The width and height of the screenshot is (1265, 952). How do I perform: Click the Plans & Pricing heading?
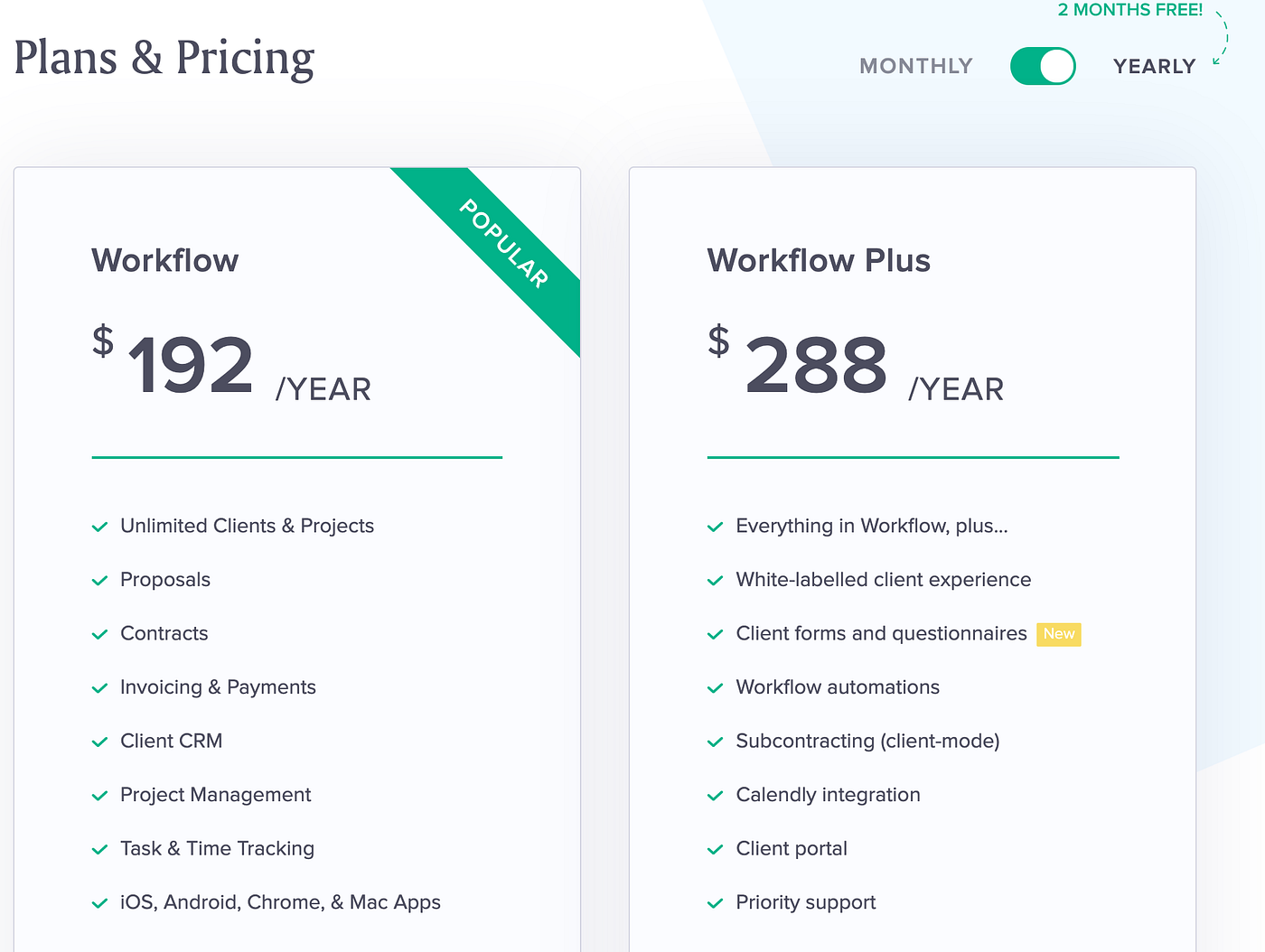tap(164, 59)
